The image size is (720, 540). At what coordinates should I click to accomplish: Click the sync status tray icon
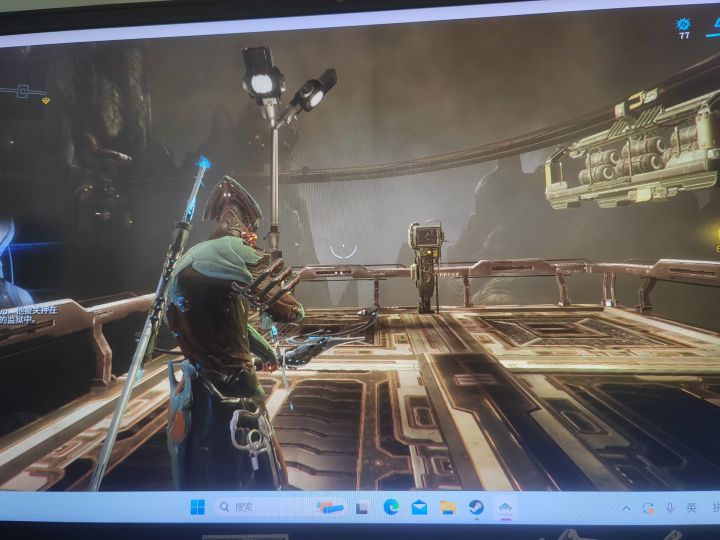648,508
